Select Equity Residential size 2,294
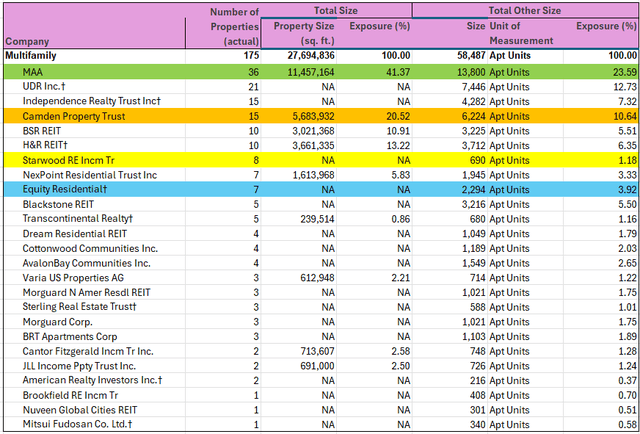640x434 pixels. (x=473, y=189)
